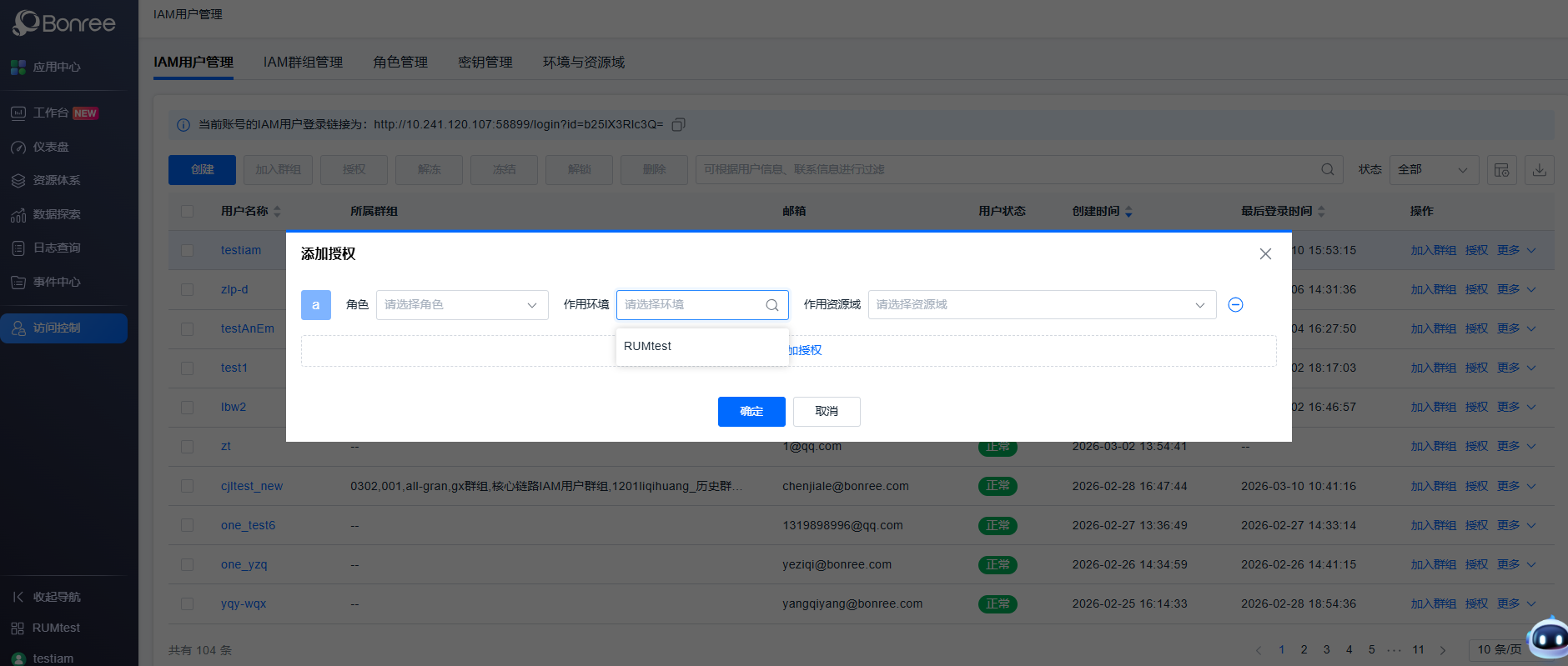Check the one_yzq row checkbox
1568x666 pixels.
[x=187, y=564]
